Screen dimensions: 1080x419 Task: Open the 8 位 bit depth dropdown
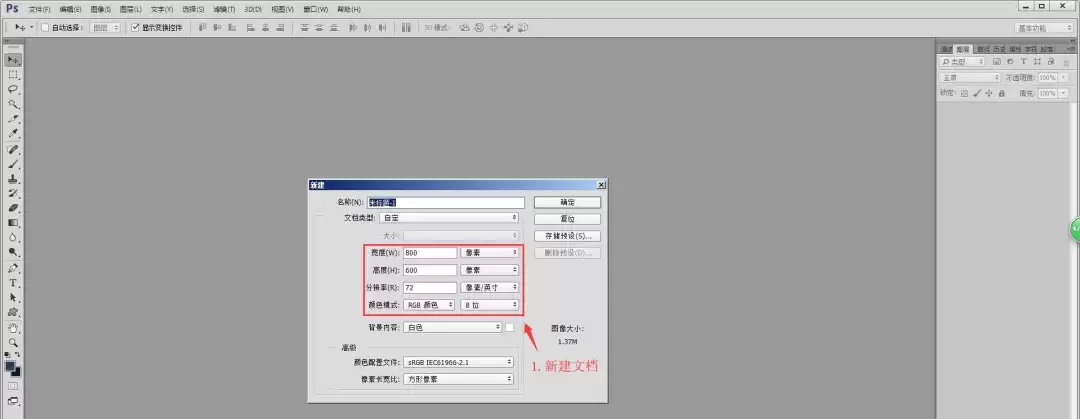[x=490, y=305]
